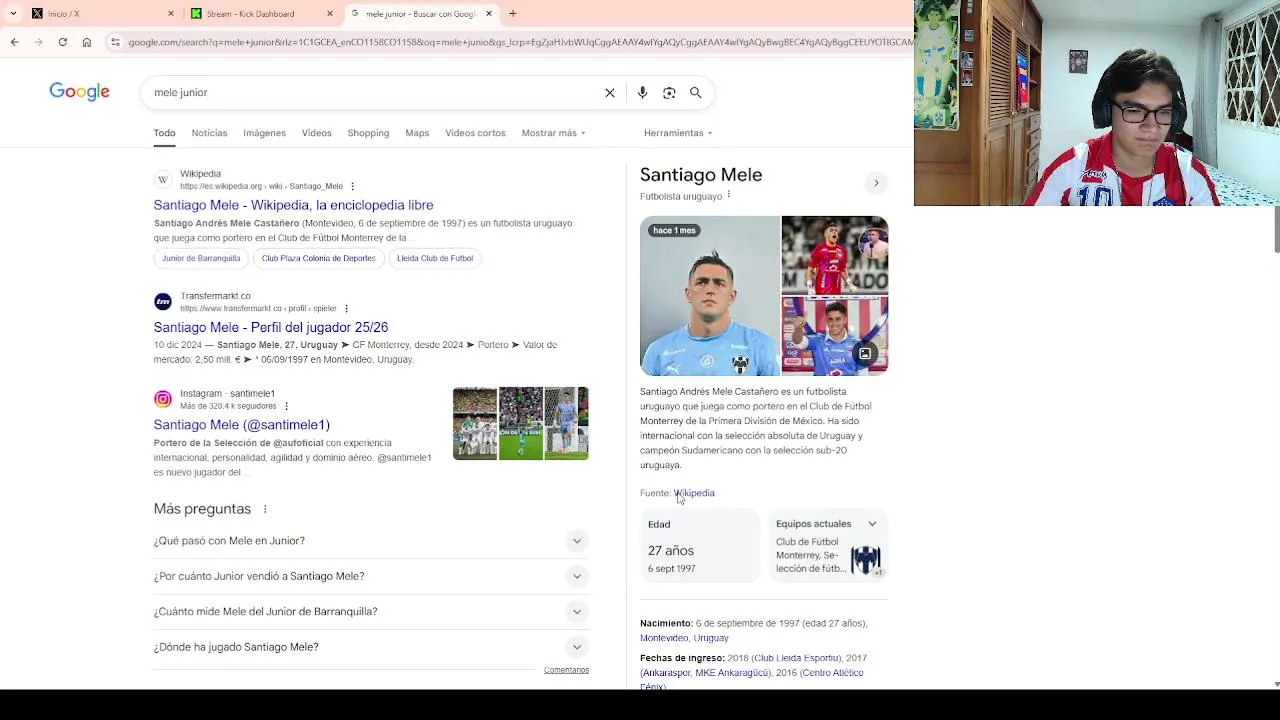Select the Videos search tab
Image resolution: width=1280 pixels, height=720 pixels.
coord(317,133)
